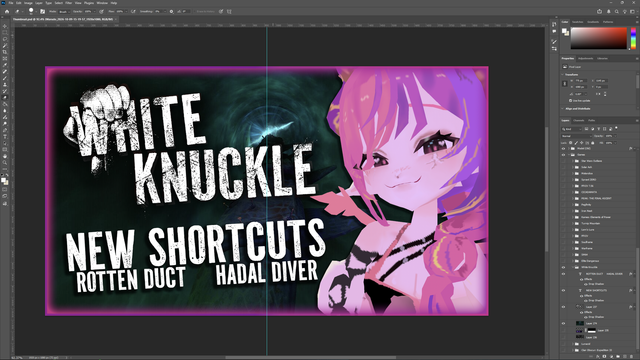Click the symmetry paint butterfly icon
Screen dimensions: 640x360
(229, 11)
